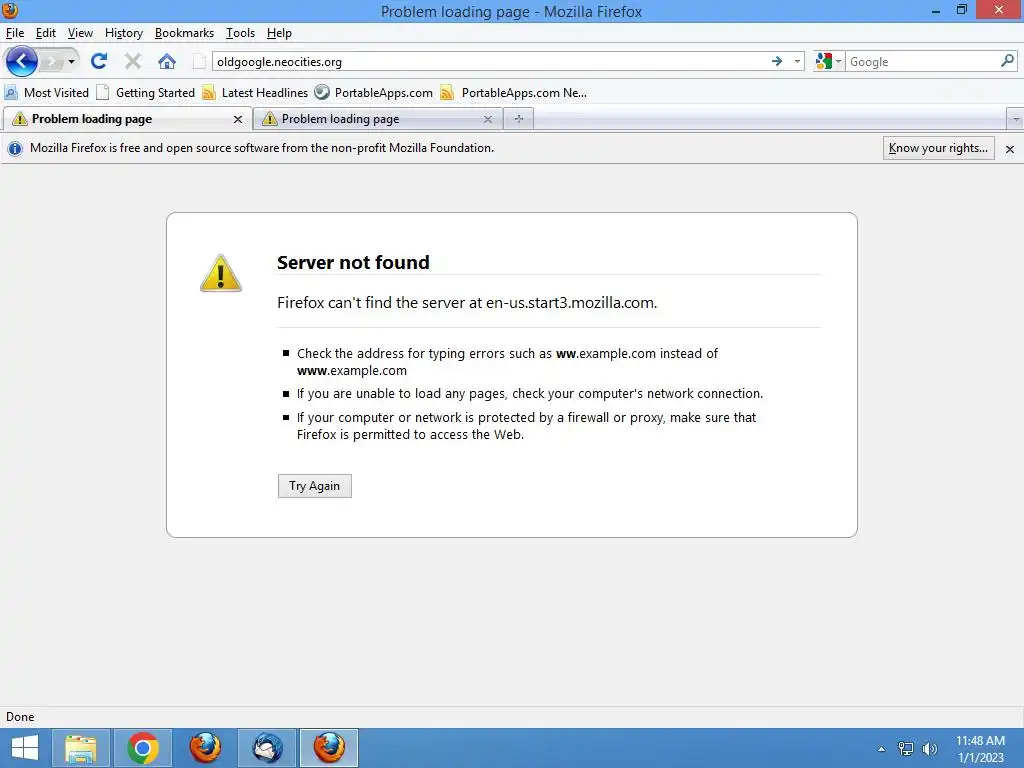Open the Most Visited bookmark folder
The image size is (1024, 768).
point(46,93)
